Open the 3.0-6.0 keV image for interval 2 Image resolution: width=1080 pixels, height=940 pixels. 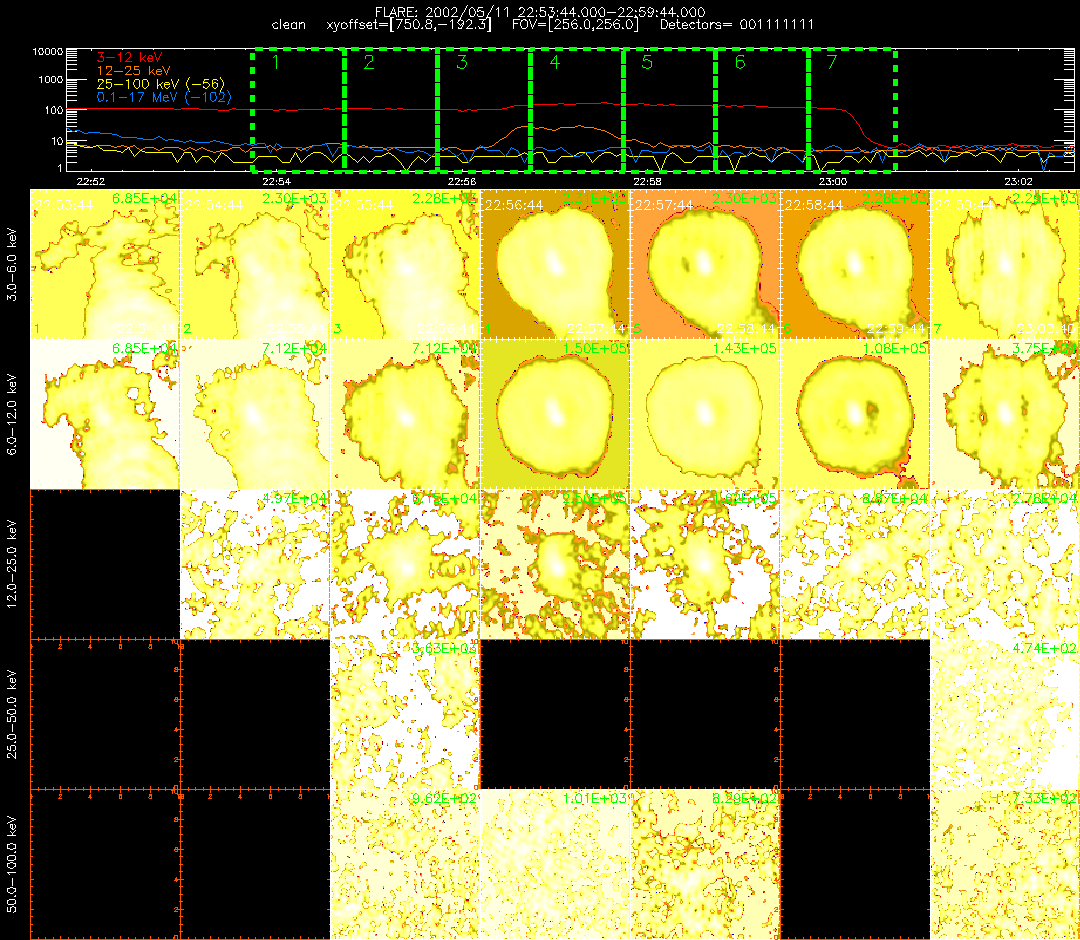pyautogui.click(x=255, y=264)
